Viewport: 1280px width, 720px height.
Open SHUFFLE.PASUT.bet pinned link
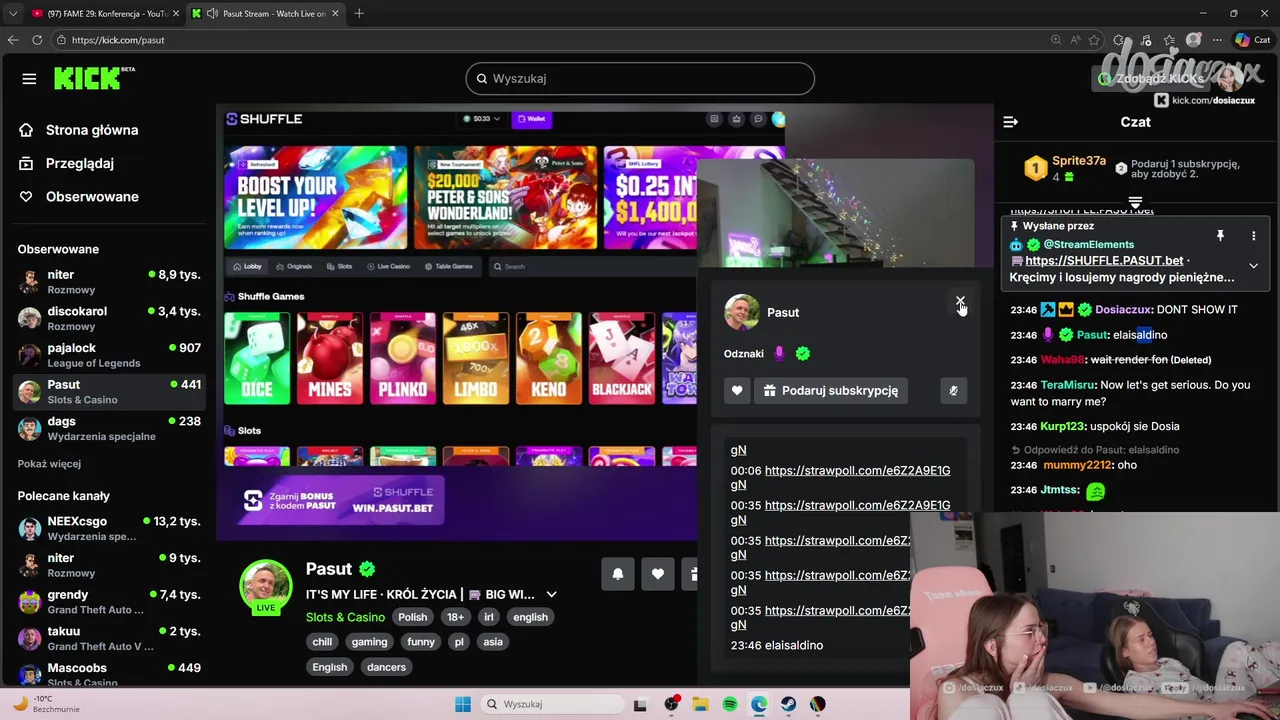click(x=1103, y=260)
